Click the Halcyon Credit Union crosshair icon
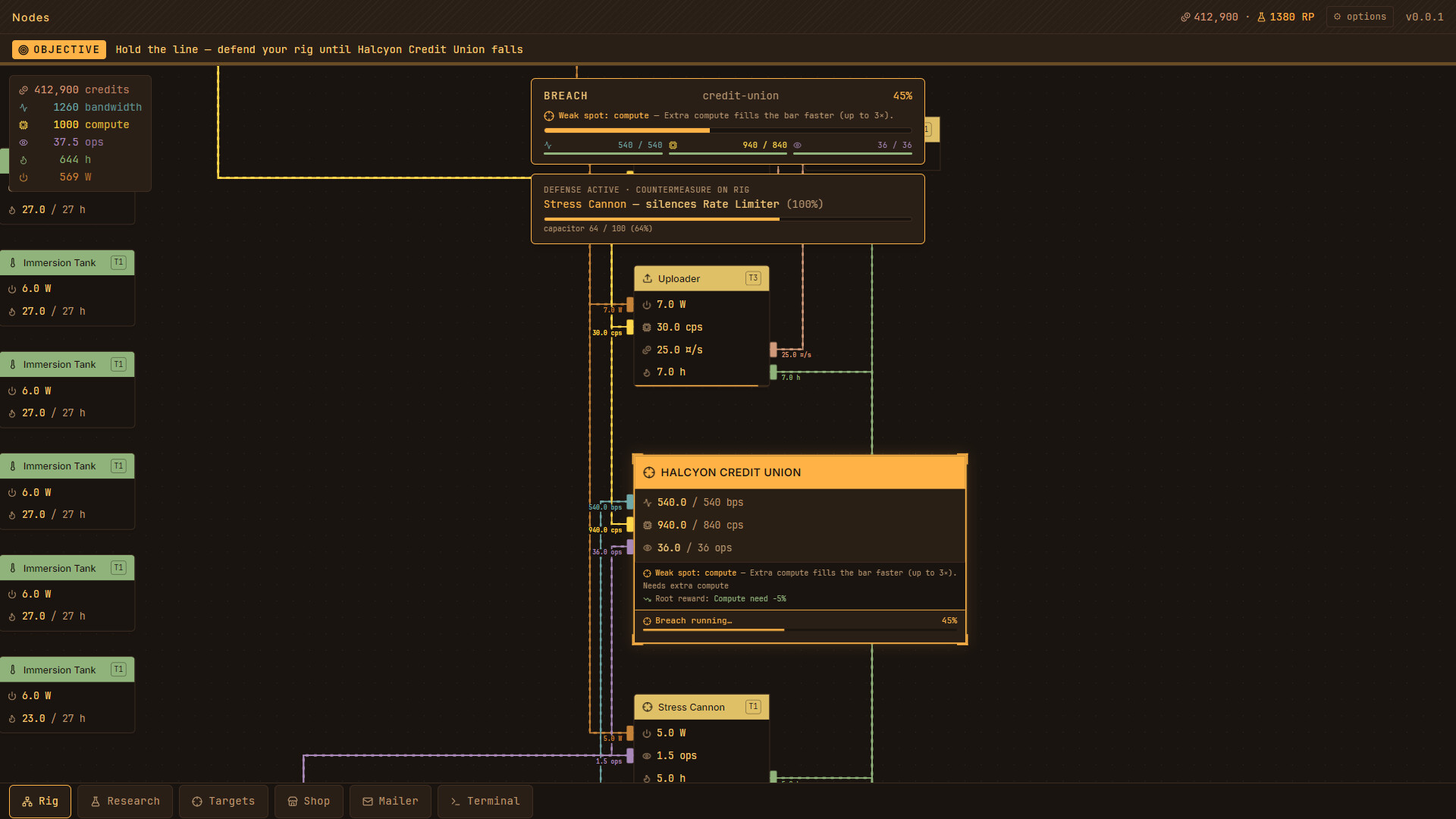This screenshot has height=819, width=1456. (649, 472)
